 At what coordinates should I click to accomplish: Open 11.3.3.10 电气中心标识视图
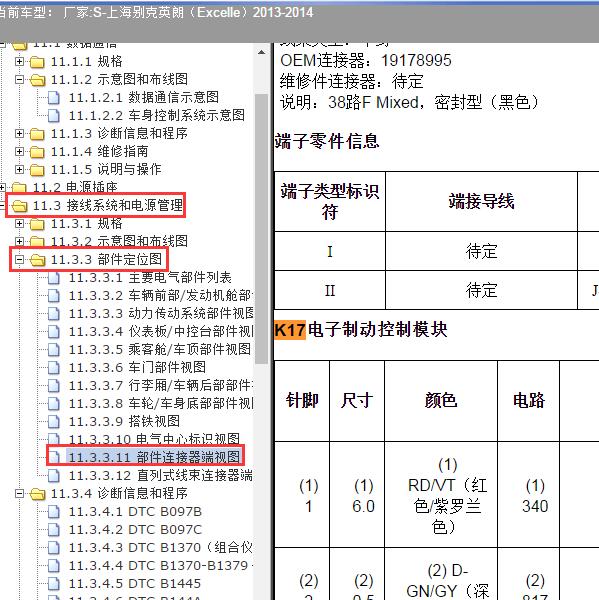pos(154,439)
